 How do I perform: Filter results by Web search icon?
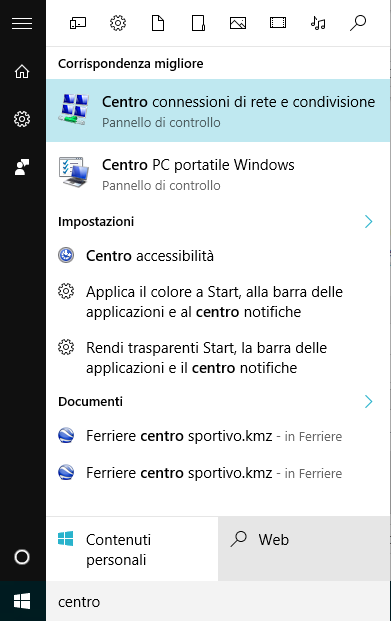click(x=358, y=23)
